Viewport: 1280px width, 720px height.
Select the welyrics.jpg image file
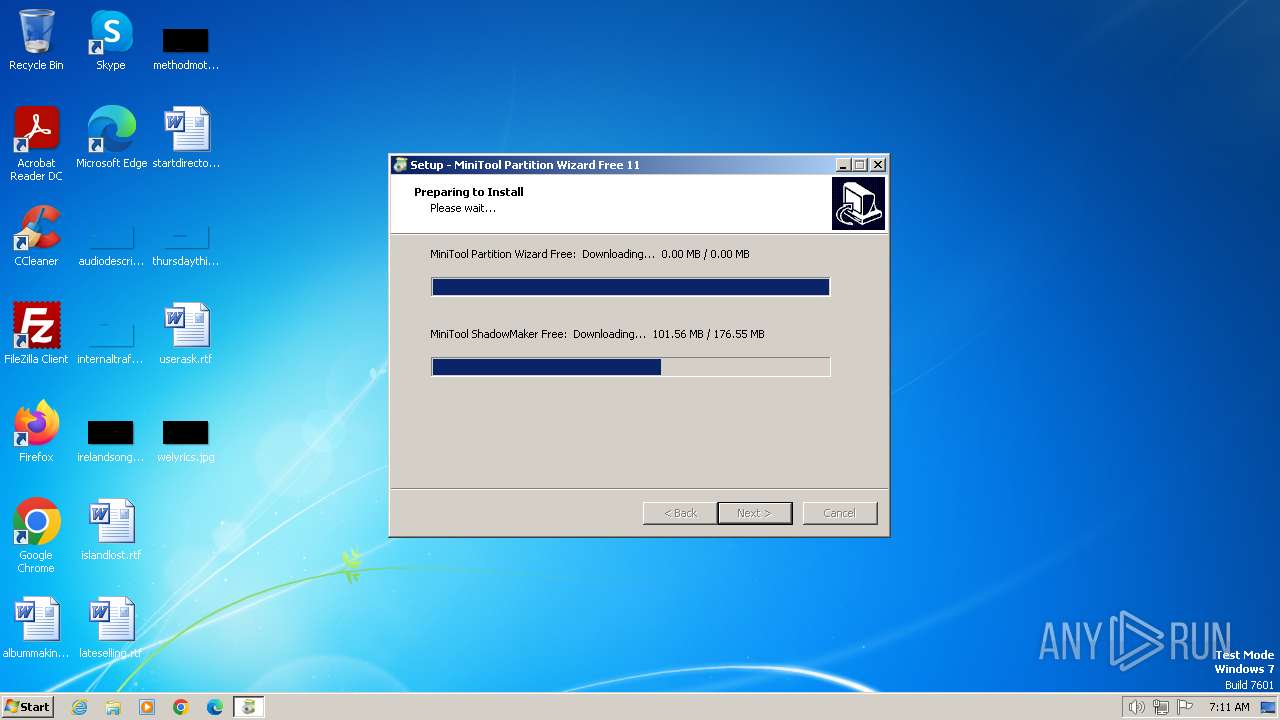coord(186,440)
